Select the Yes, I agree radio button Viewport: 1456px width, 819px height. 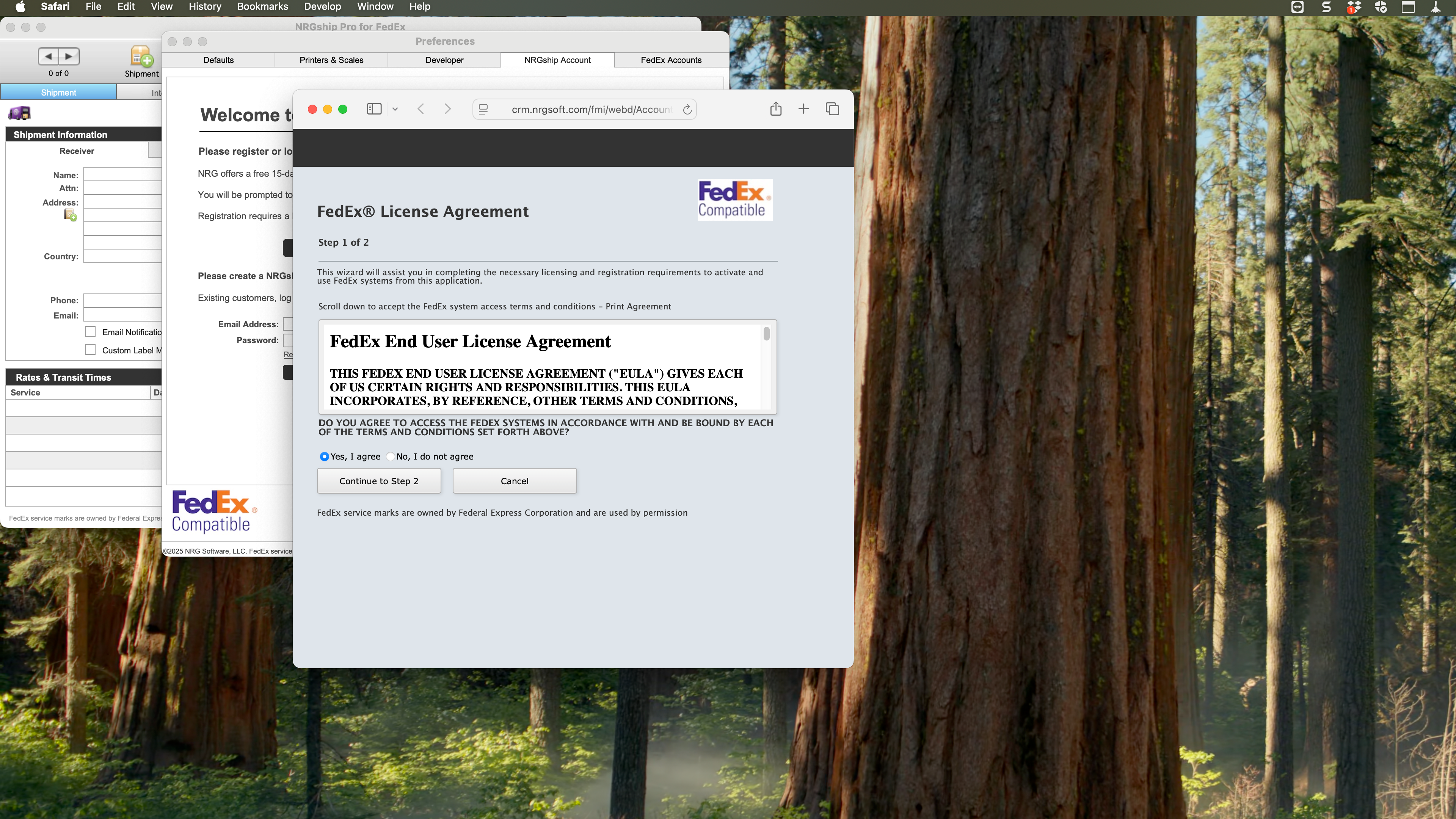[x=325, y=456]
